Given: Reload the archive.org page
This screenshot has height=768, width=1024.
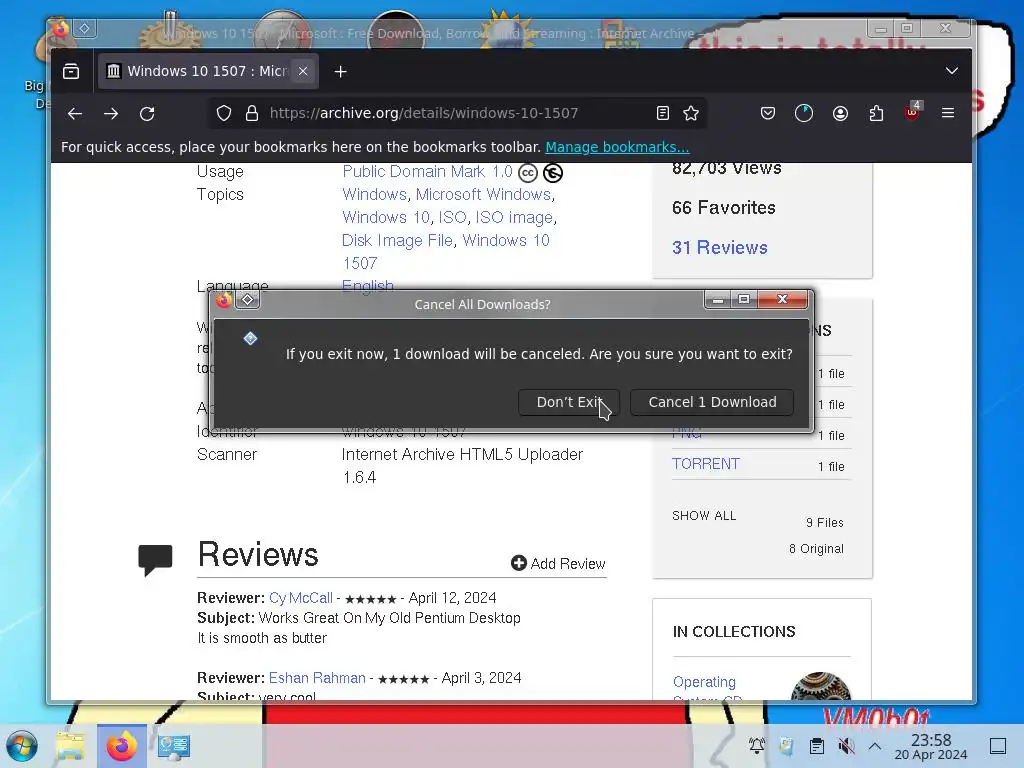Looking at the screenshot, I should [147, 114].
